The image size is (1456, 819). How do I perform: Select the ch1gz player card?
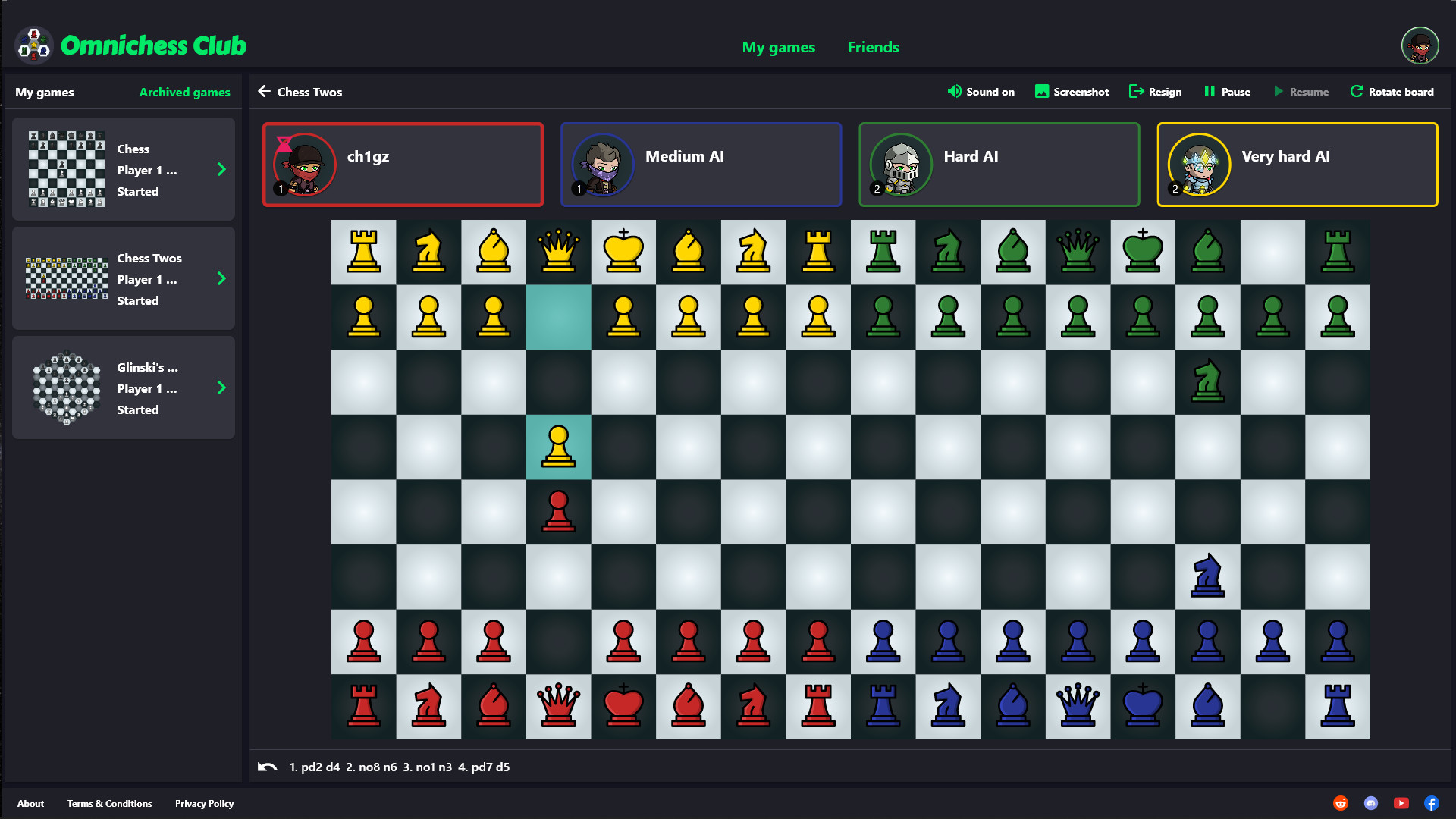[403, 162]
